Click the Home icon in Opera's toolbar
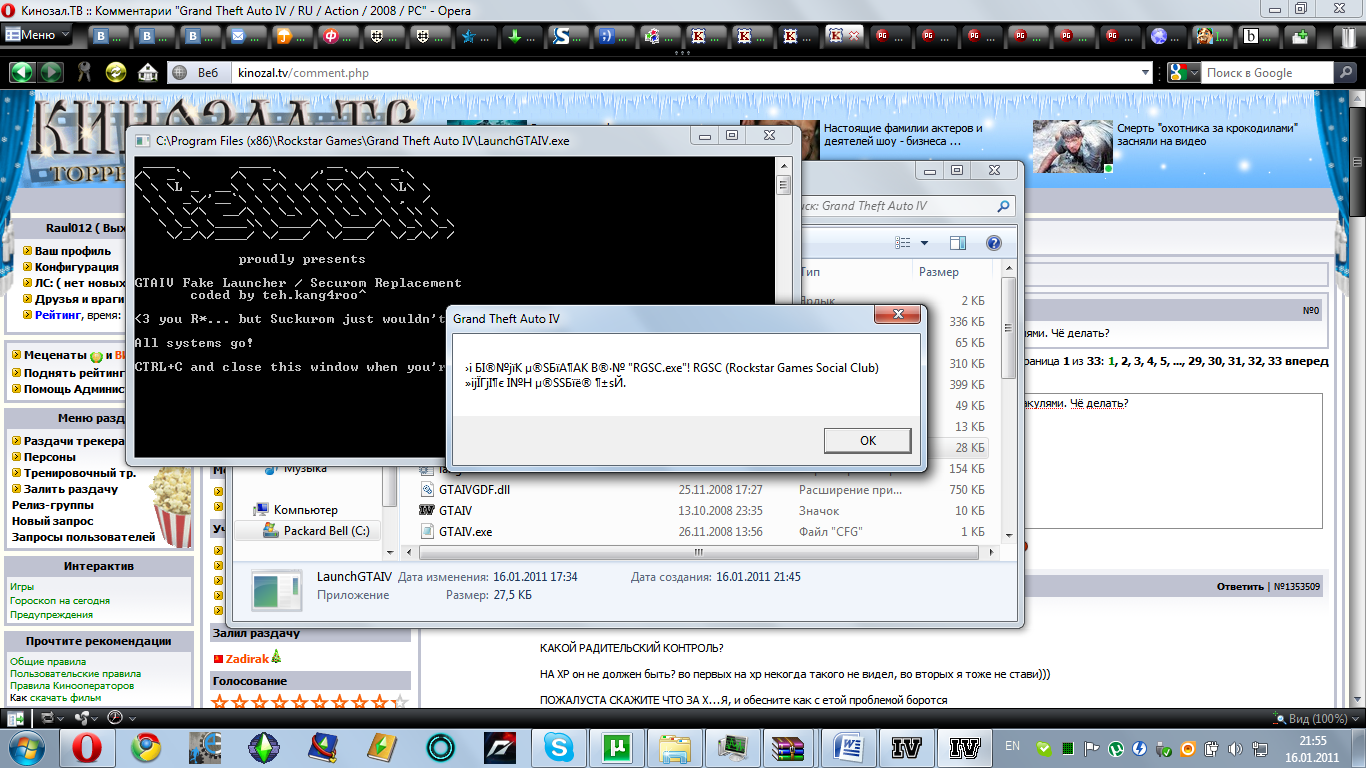The height and width of the screenshot is (768, 1366). (x=148, y=72)
